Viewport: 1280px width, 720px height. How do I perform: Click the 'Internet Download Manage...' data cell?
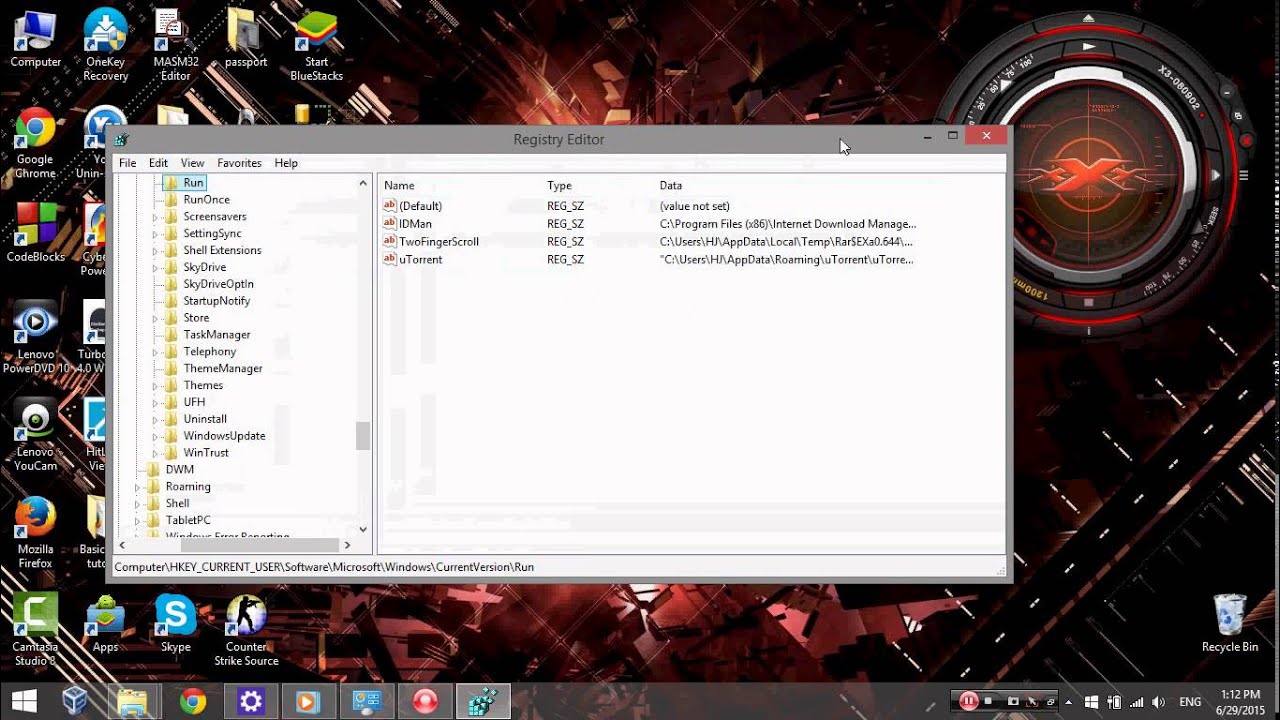788,224
